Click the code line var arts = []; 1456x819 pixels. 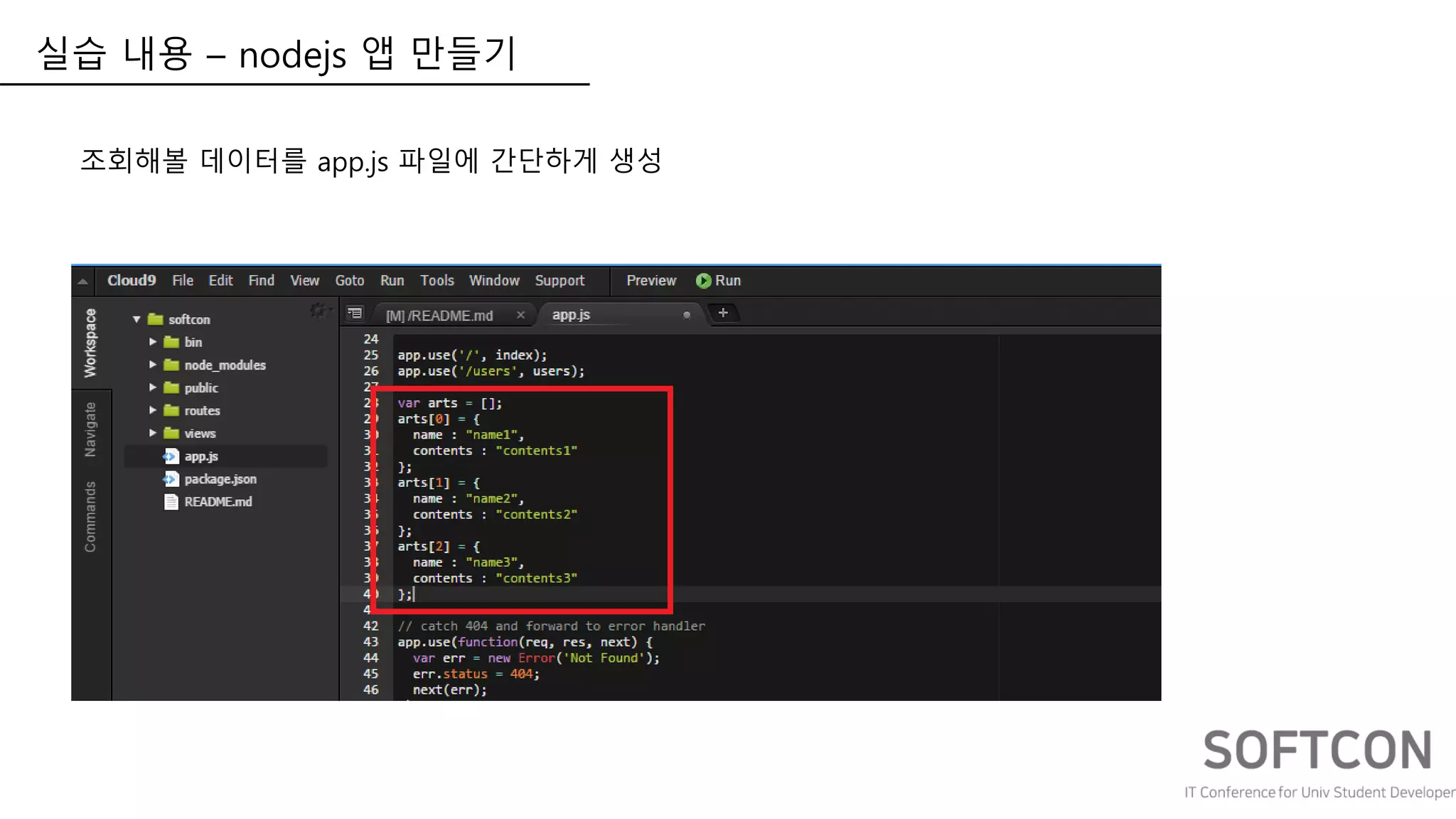pyautogui.click(x=449, y=403)
